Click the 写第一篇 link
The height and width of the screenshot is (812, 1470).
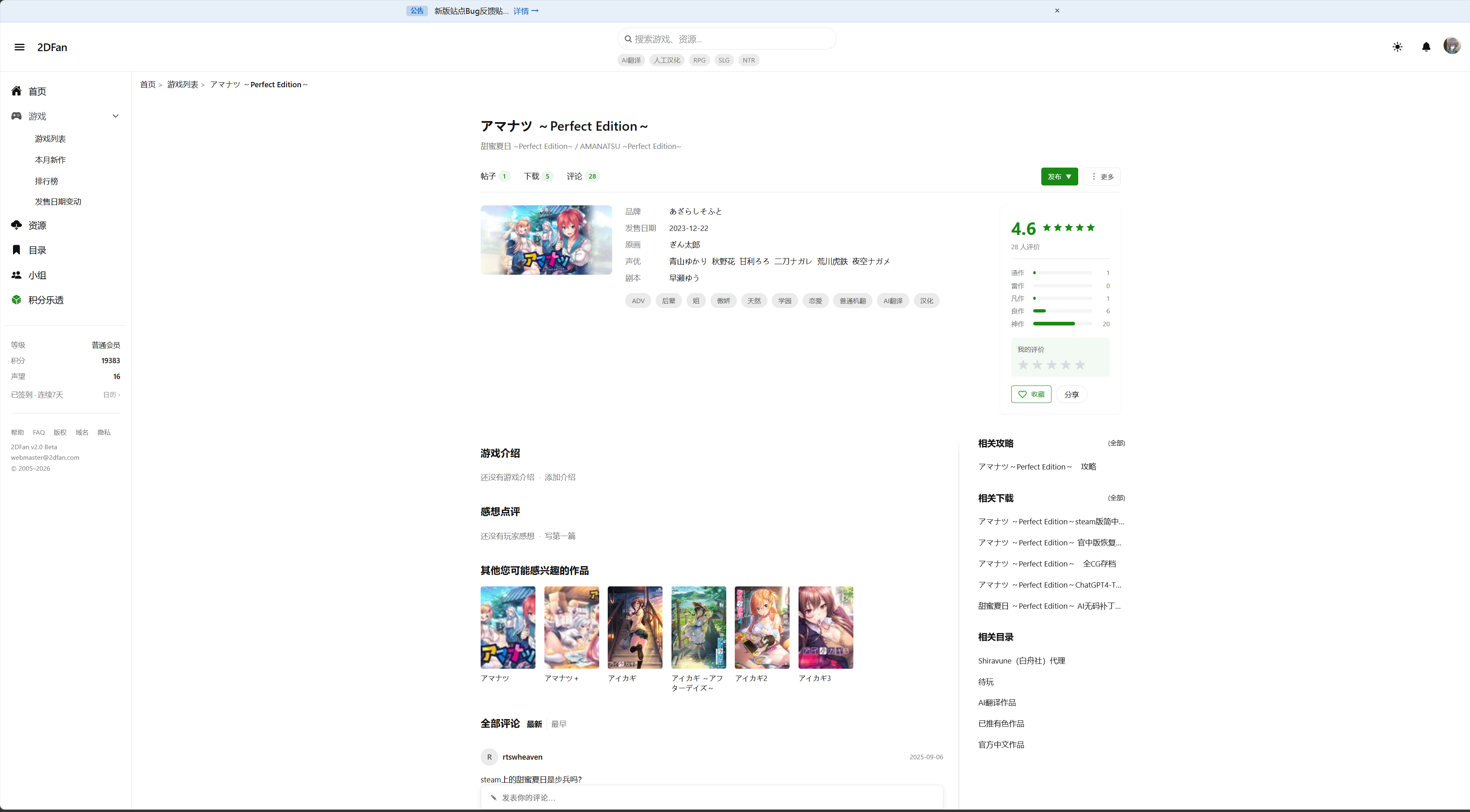[560, 536]
